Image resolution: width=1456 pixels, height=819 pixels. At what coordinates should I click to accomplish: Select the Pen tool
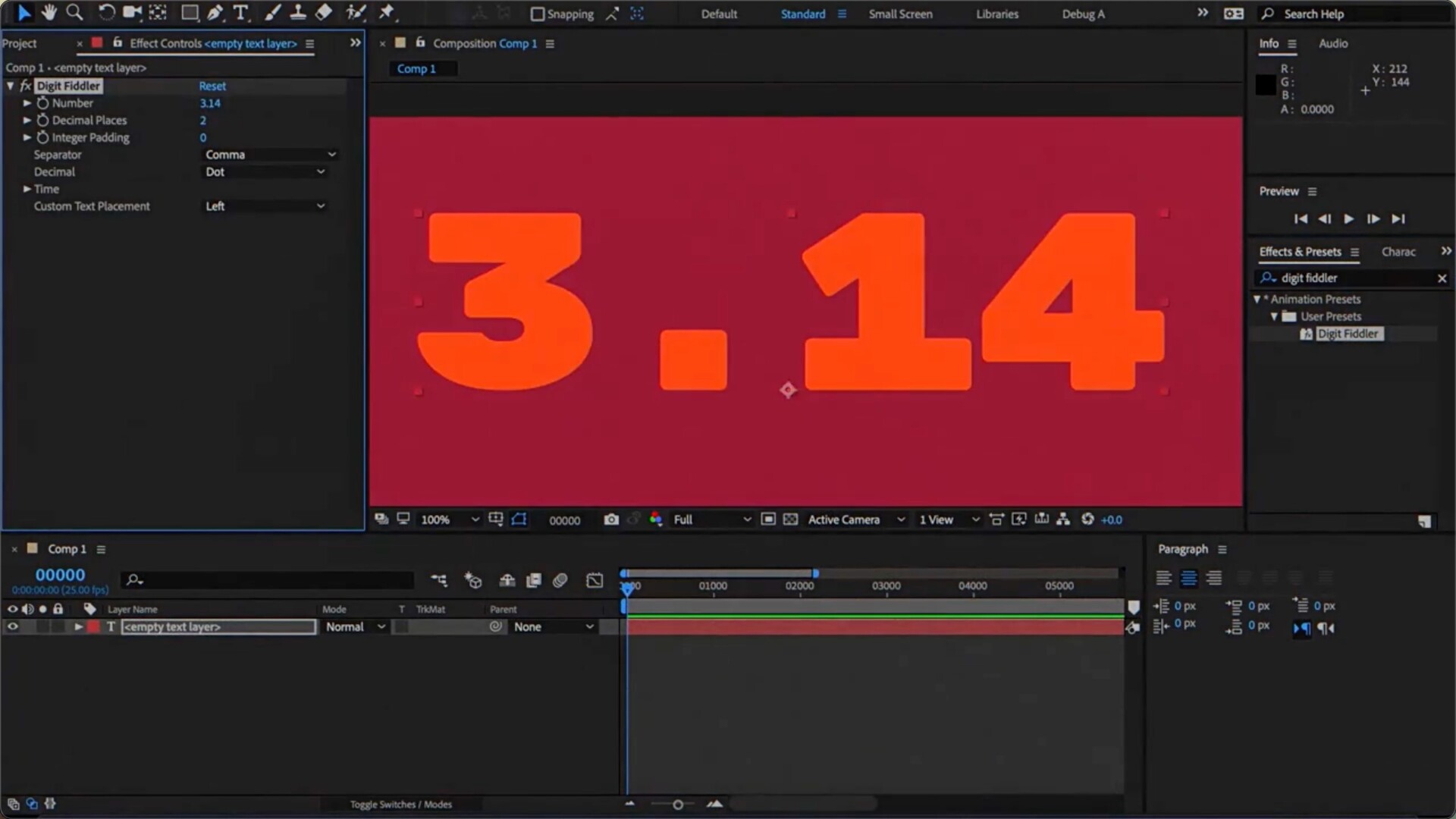pos(215,12)
